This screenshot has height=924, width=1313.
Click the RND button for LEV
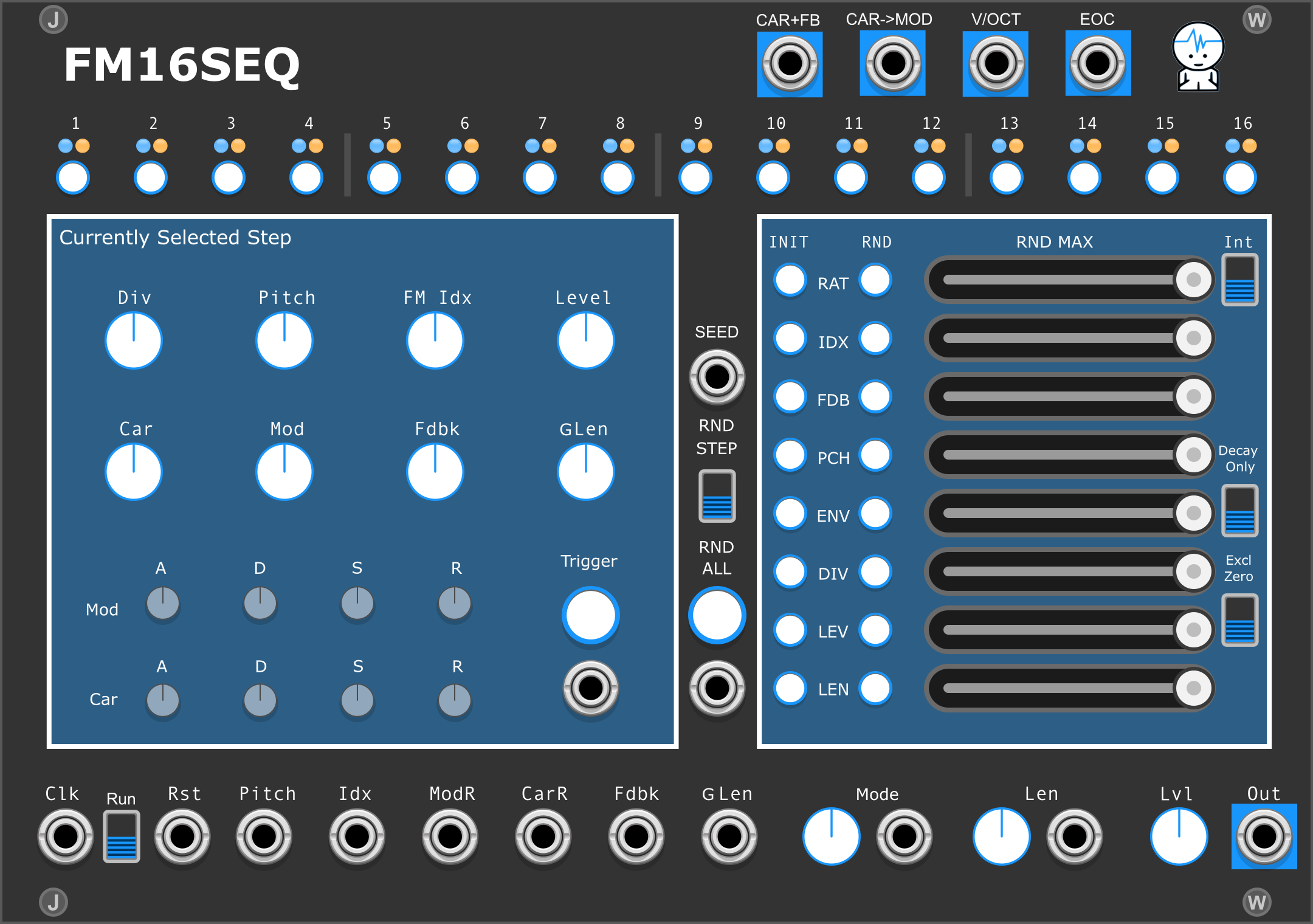[x=875, y=630]
